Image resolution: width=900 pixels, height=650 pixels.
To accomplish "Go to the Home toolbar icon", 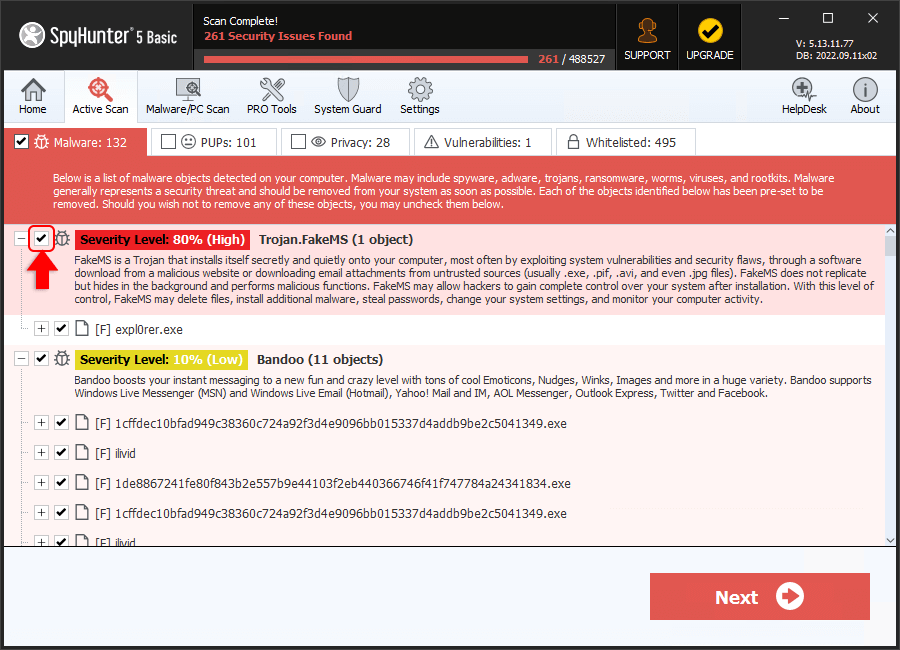I will (x=33, y=96).
